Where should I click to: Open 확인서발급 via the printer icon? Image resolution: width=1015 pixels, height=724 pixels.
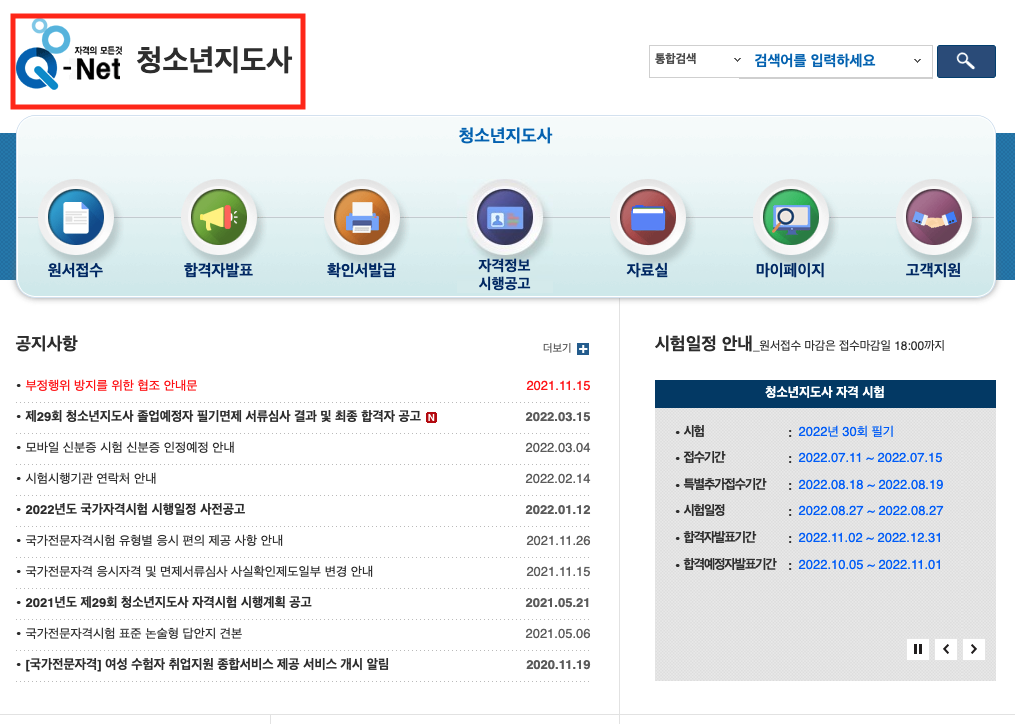[x=362, y=217]
